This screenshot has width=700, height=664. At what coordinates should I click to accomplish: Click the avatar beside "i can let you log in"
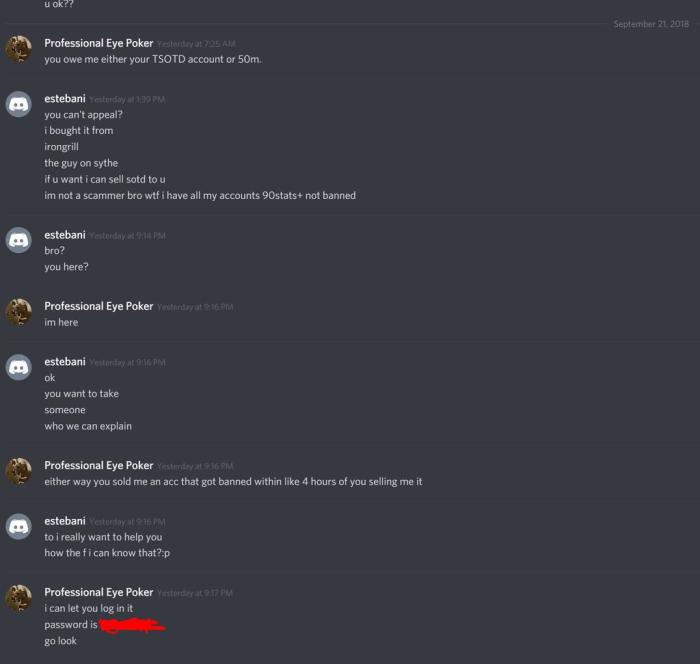click(x=18, y=597)
